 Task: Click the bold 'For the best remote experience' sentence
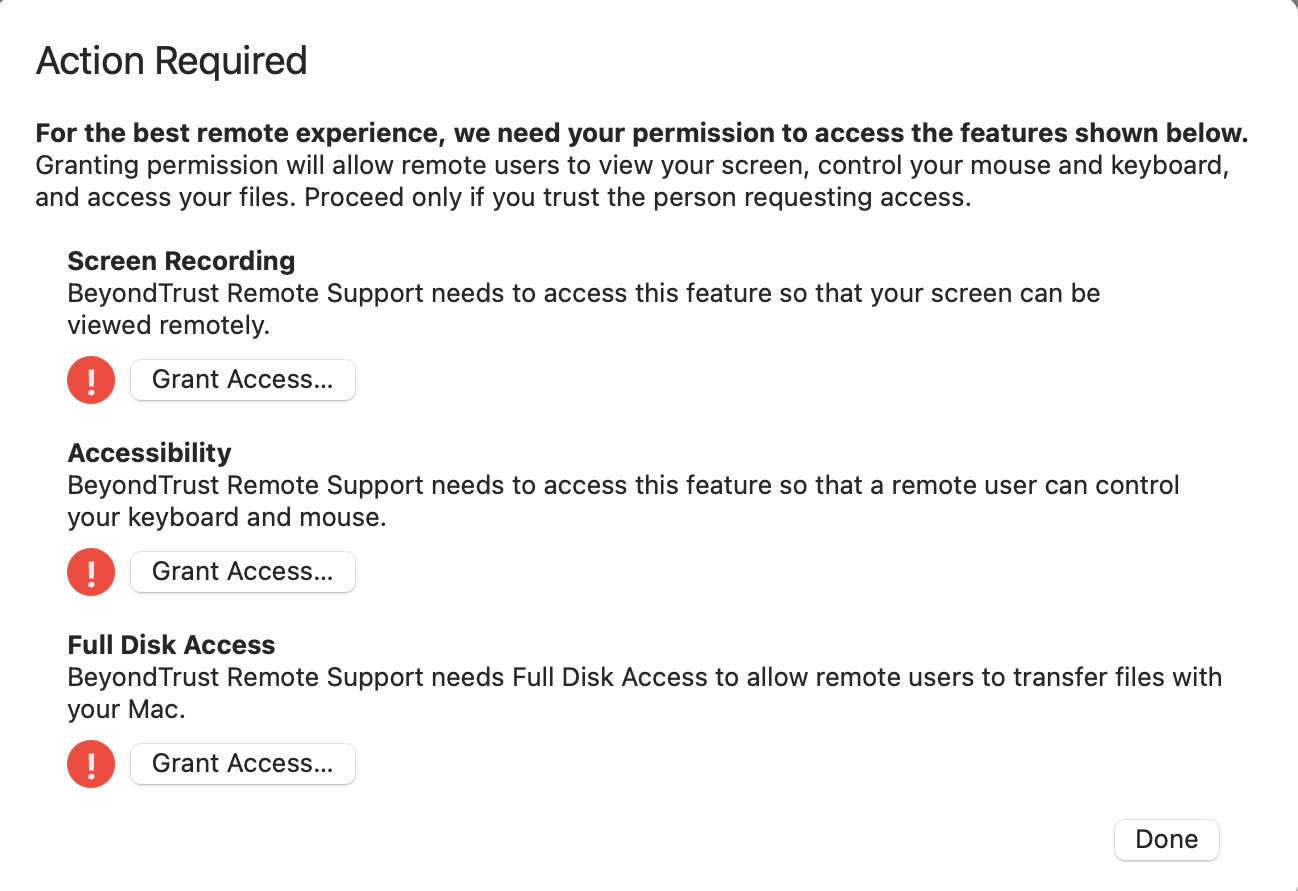tap(642, 134)
